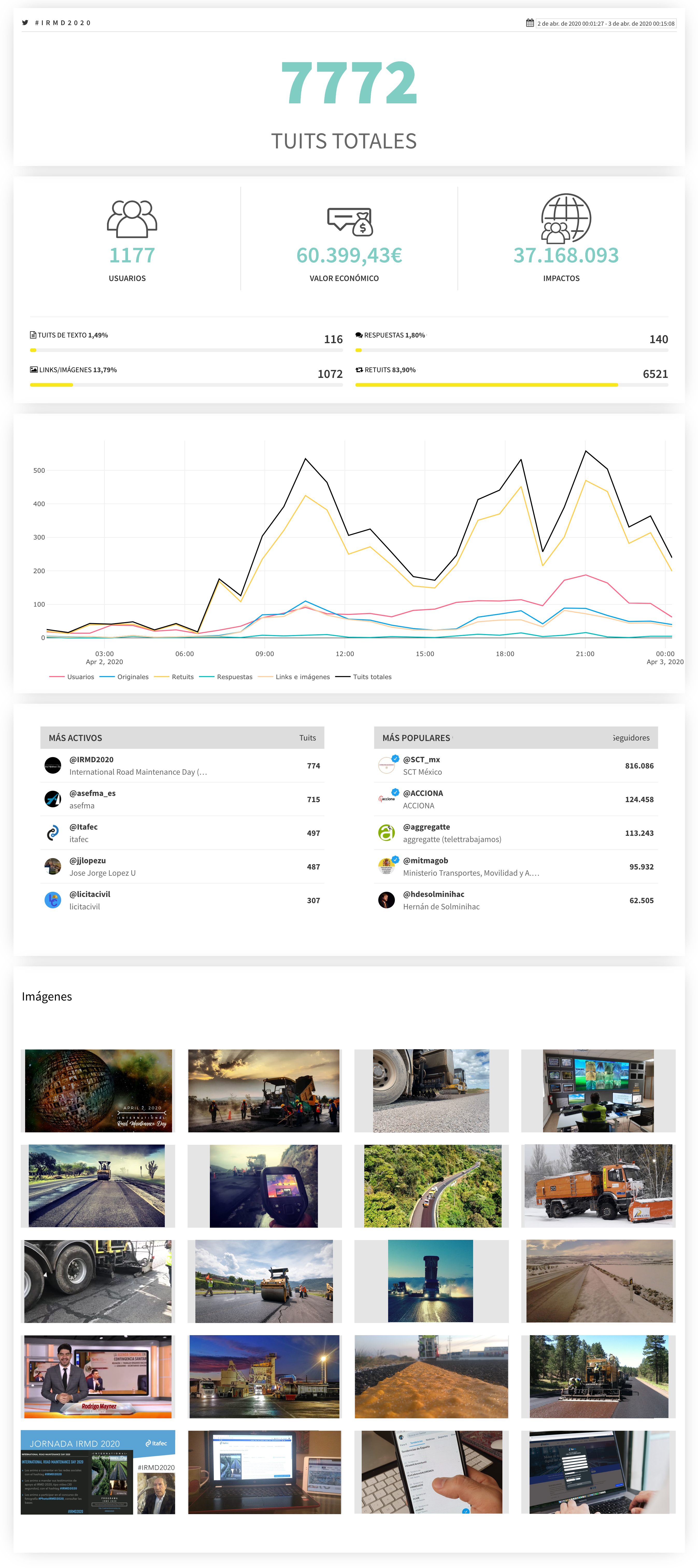
Task: Click the retweet arrows icon next to Retuits
Action: tap(359, 370)
